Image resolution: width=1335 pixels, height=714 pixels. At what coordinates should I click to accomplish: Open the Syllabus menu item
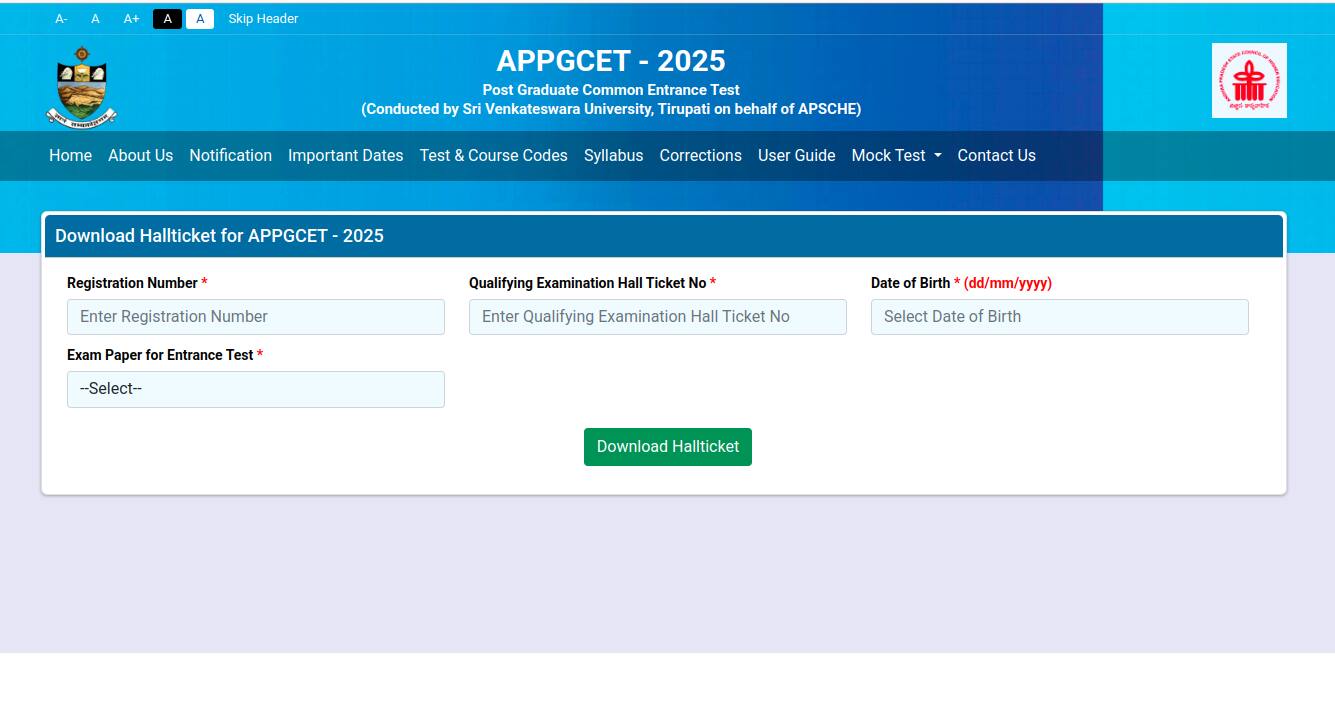[613, 155]
